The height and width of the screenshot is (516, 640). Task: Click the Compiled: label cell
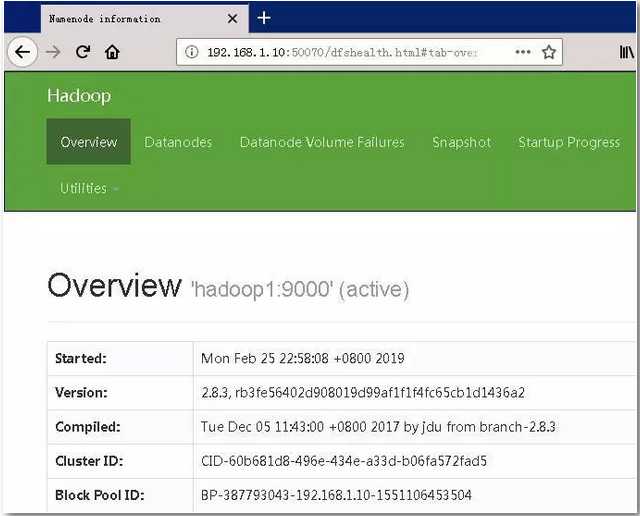pos(120,427)
